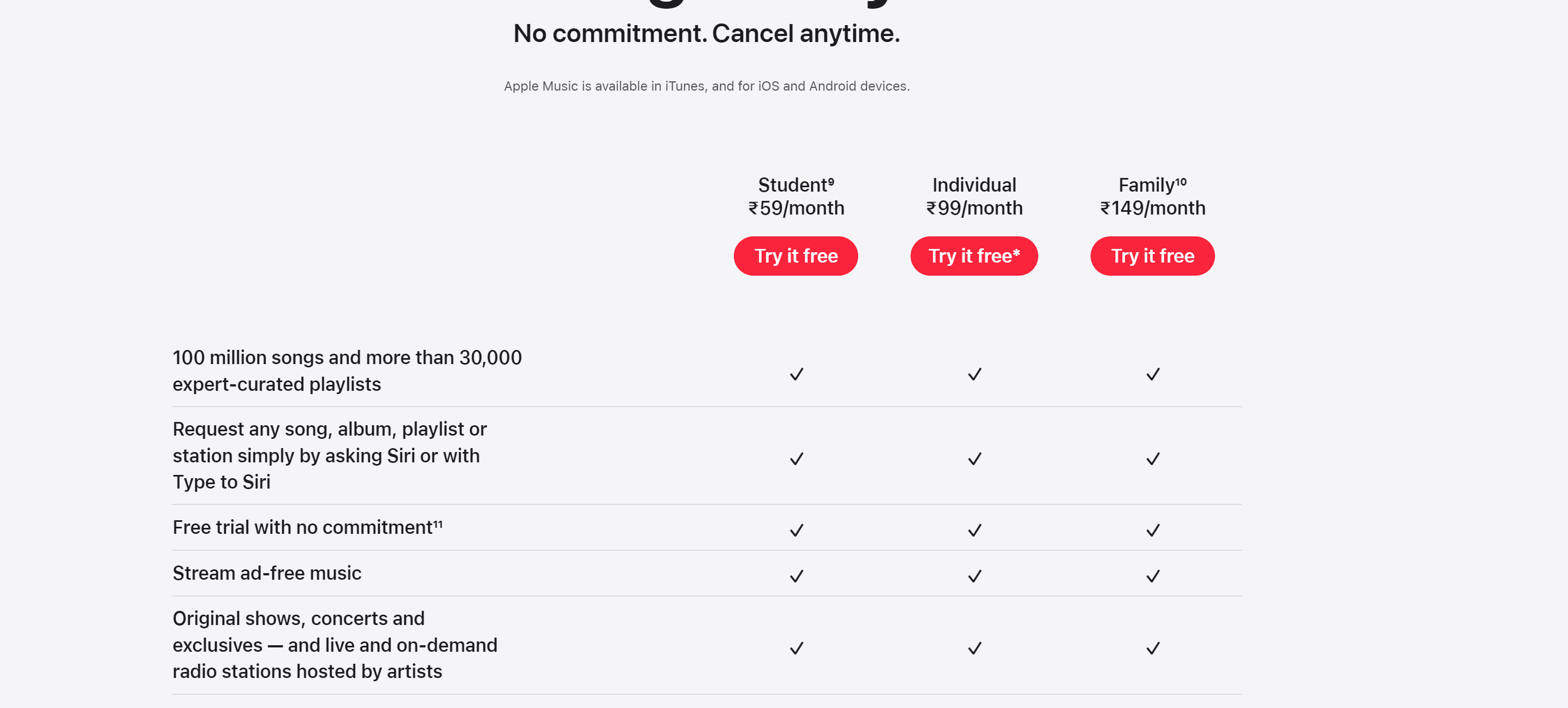Click Family checkmark for Original shows row
This screenshot has width=1568, height=708.
coord(1153,648)
